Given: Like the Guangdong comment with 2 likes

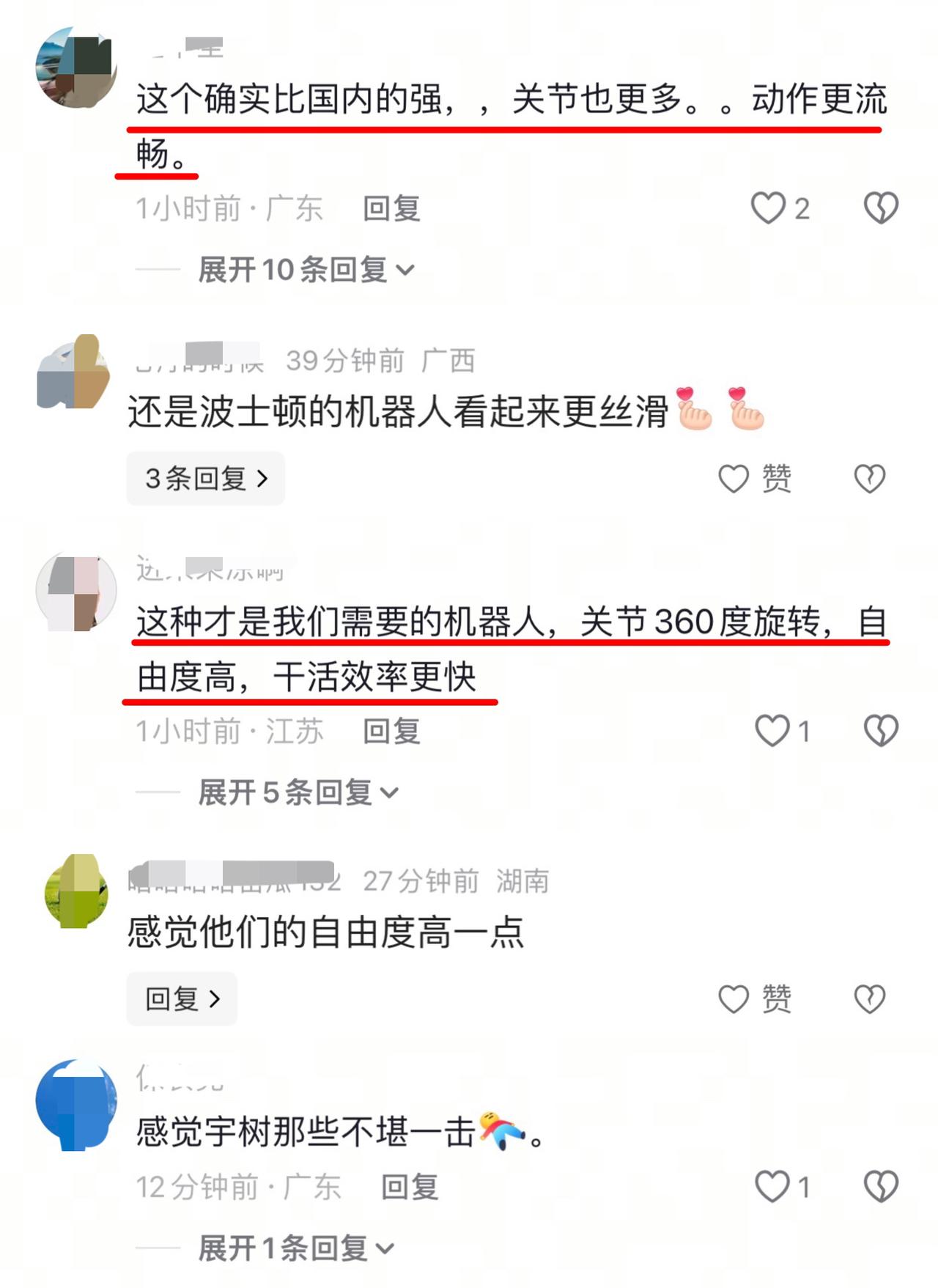Looking at the screenshot, I should pos(768,208).
